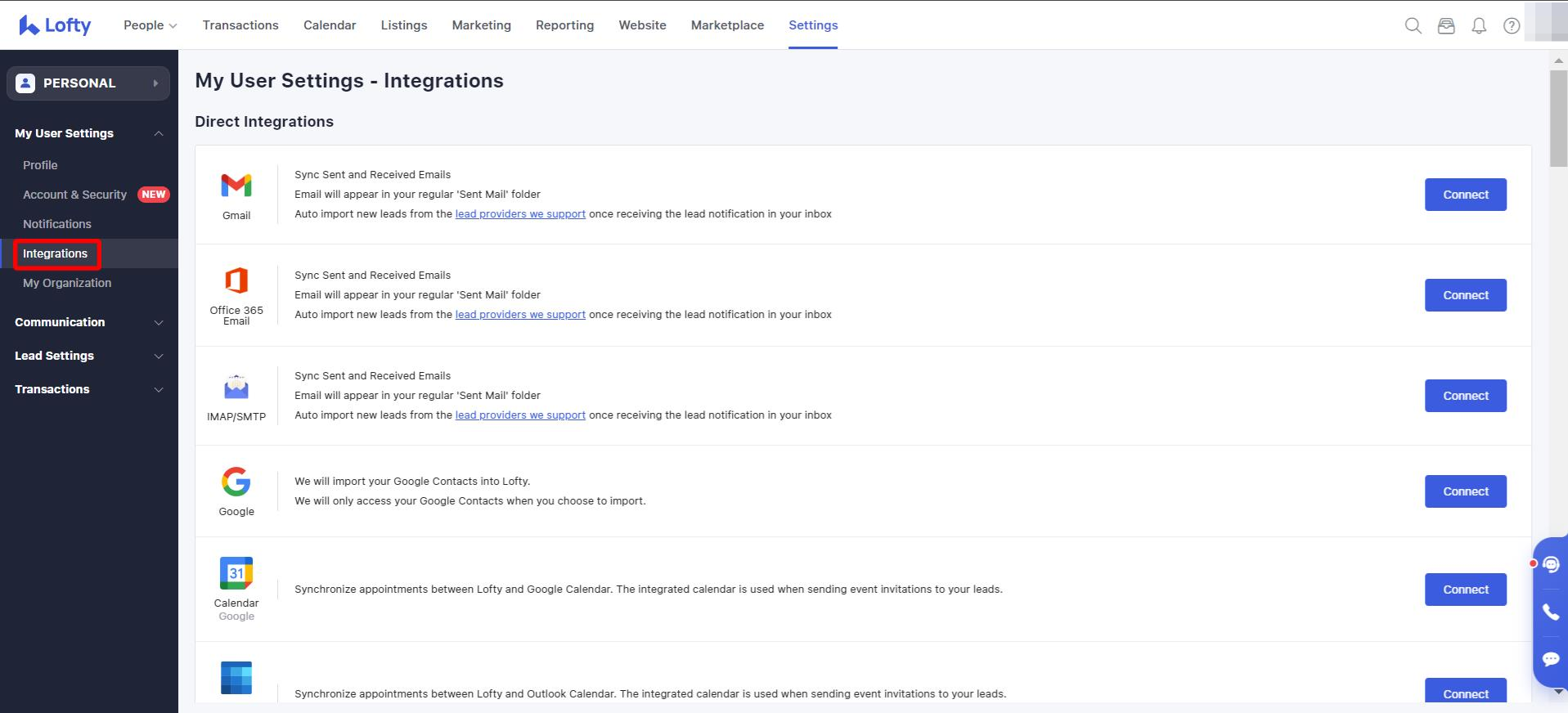1568x713 pixels.
Task: Expand the Communication sidebar section
Action: 88,322
